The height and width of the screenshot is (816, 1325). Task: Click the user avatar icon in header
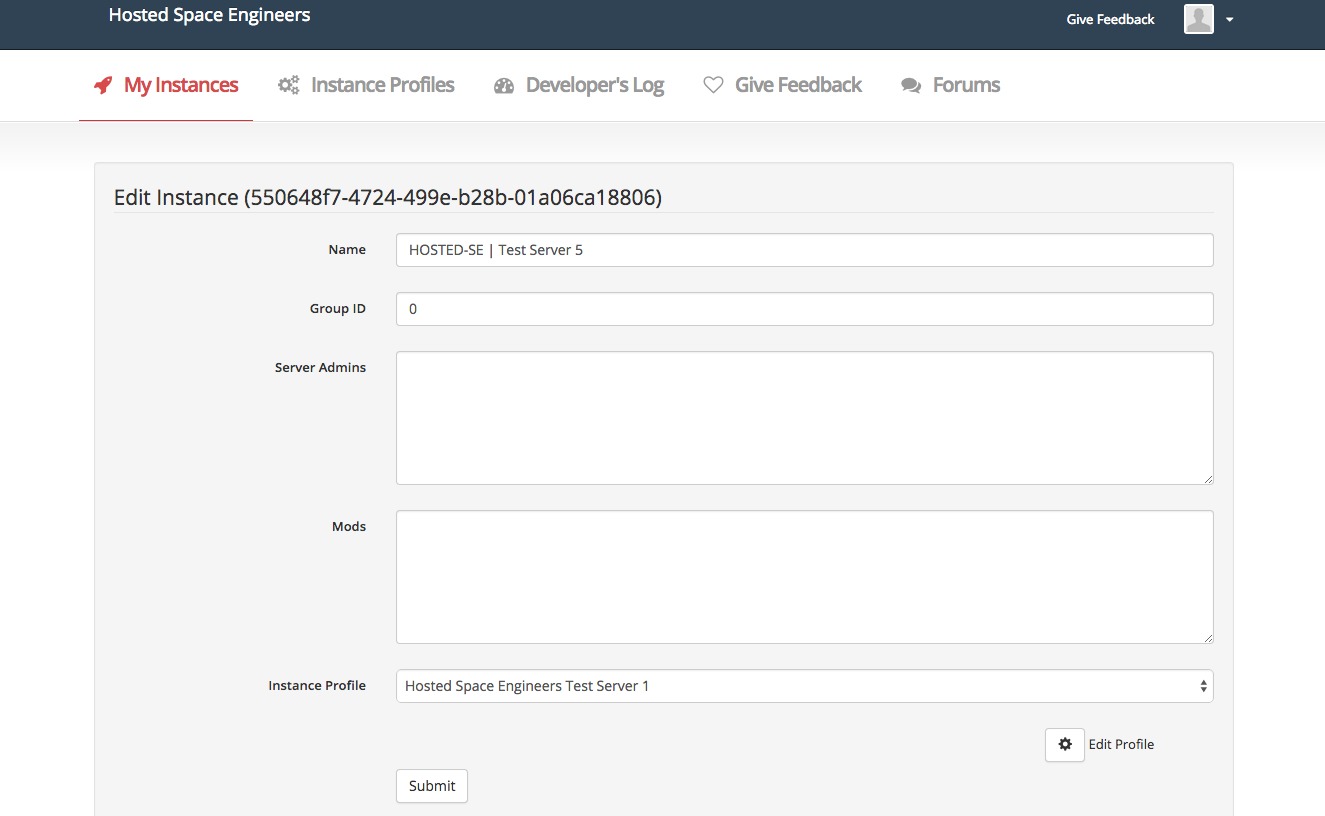click(1199, 19)
